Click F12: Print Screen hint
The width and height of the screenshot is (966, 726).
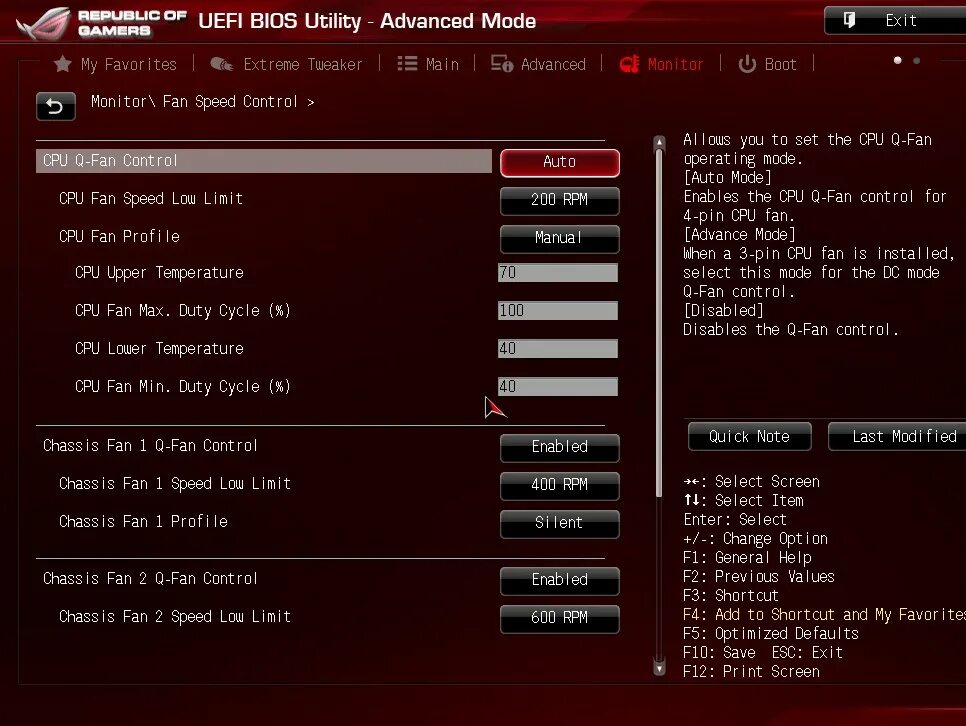(752, 672)
